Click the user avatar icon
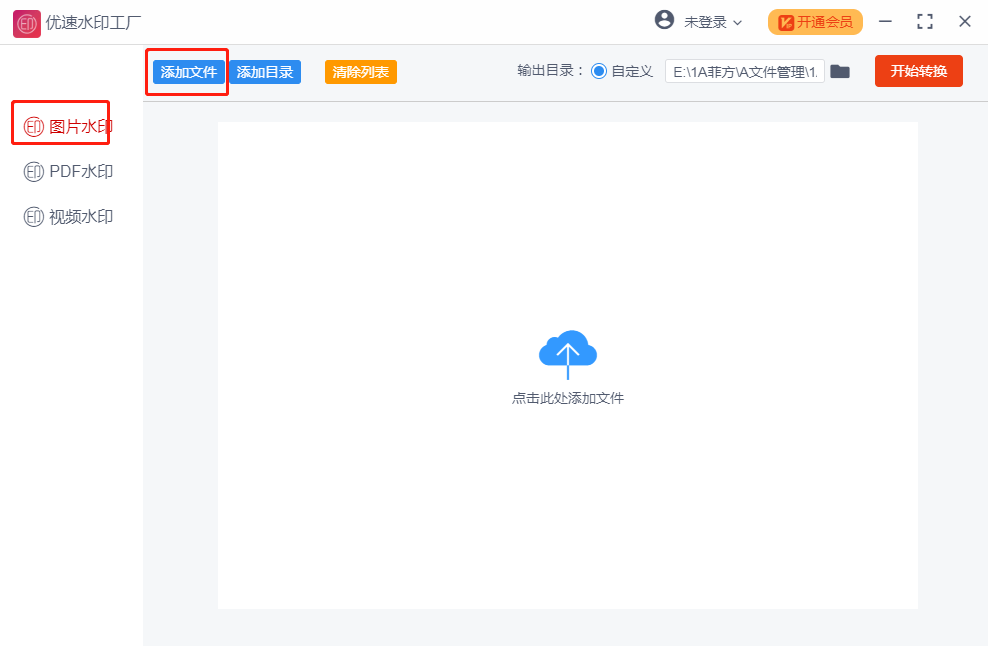This screenshot has width=988, height=646. [x=664, y=20]
